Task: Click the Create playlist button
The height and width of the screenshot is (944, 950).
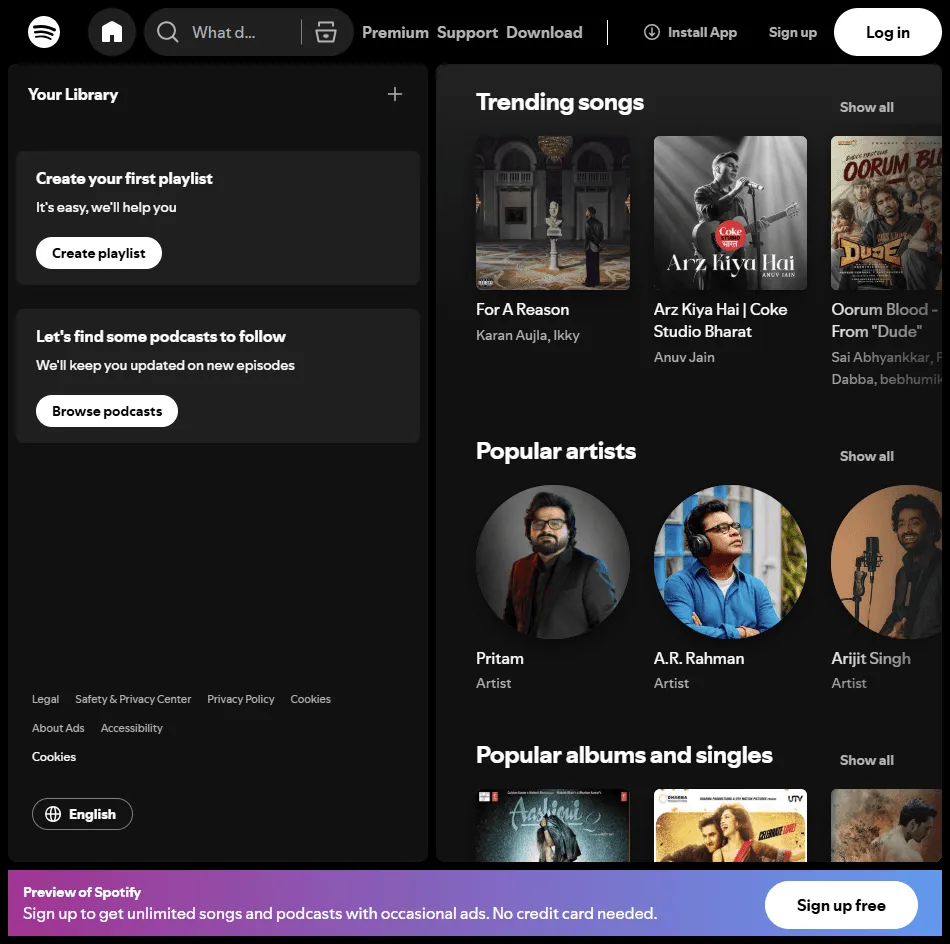Action: click(x=99, y=253)
